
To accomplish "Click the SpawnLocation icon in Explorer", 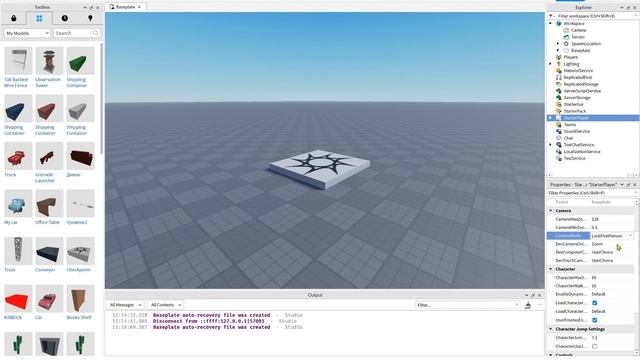I will (x=566, y=44).
